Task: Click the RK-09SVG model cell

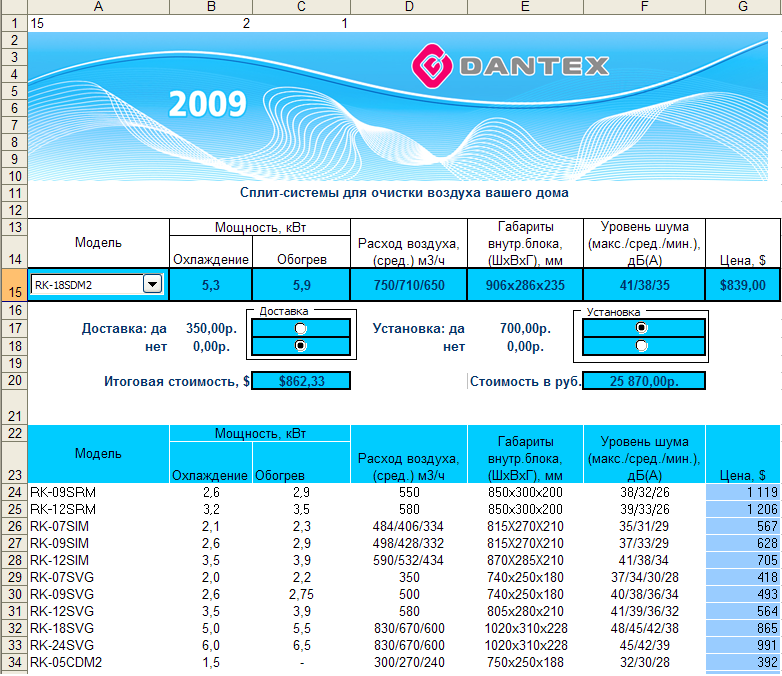Action: click(98, 594)
